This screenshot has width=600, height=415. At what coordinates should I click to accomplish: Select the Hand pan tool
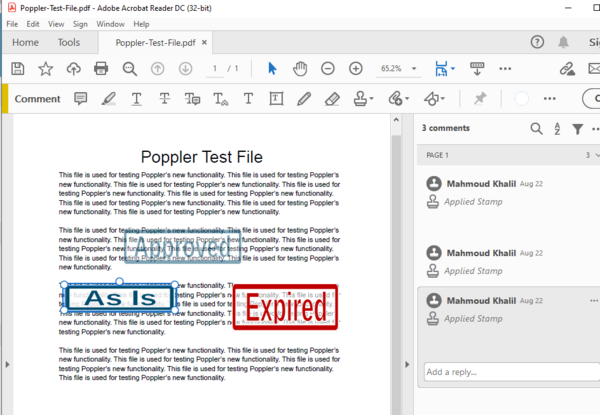tap(300, 68)
